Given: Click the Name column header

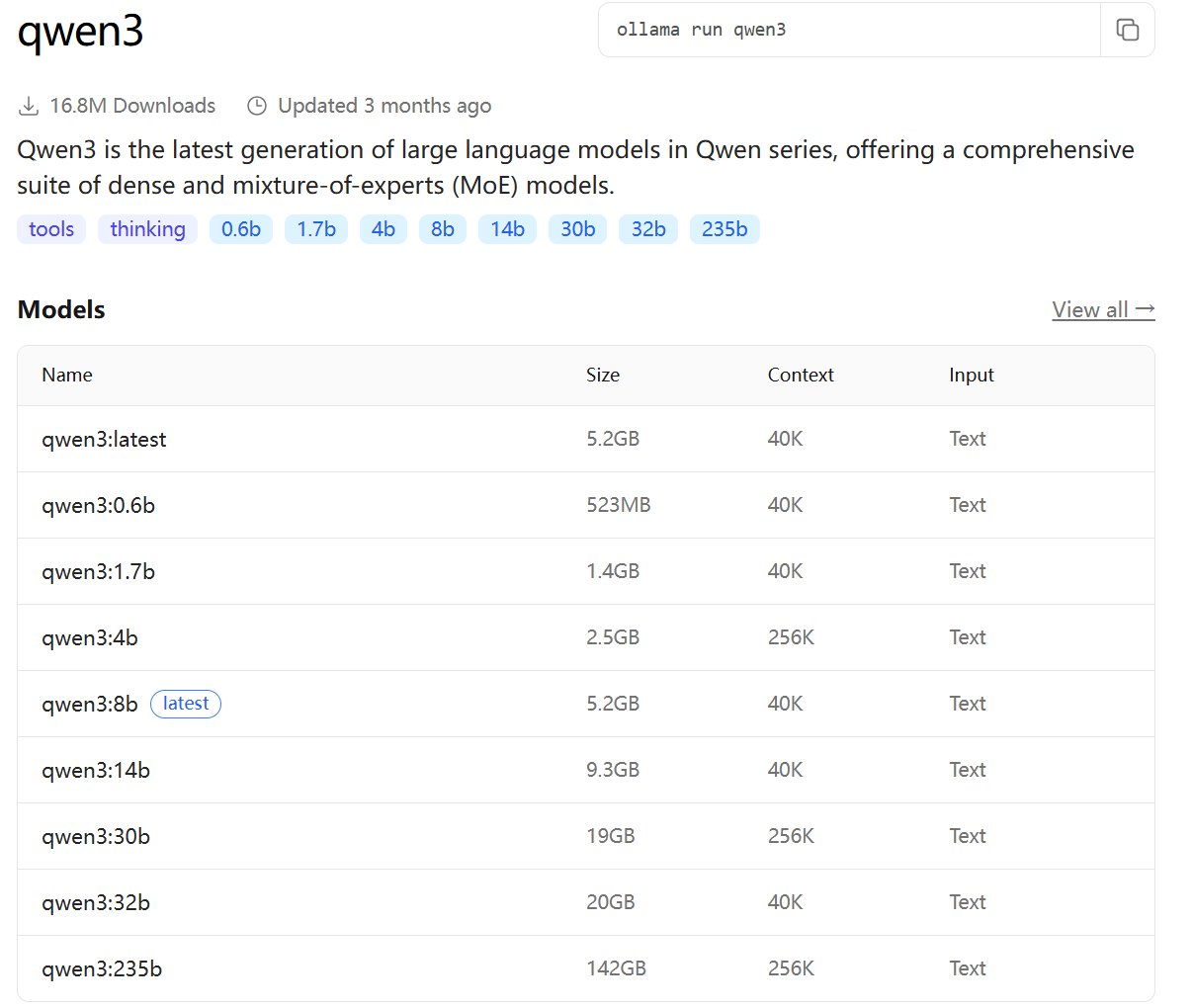Looking at the screenshot, I should tap(67, 376).
